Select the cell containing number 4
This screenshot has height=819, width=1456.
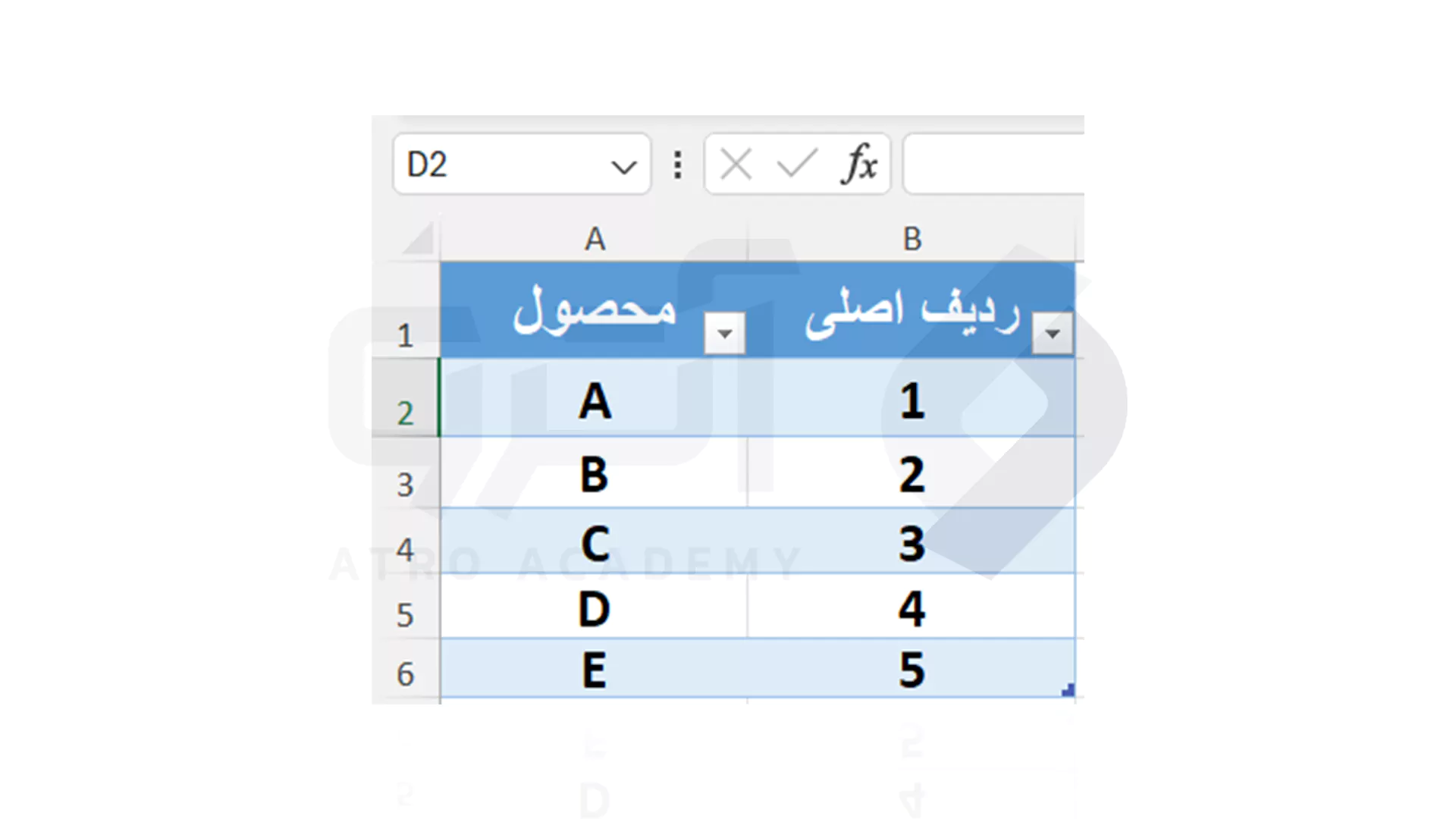coord(912,606)
